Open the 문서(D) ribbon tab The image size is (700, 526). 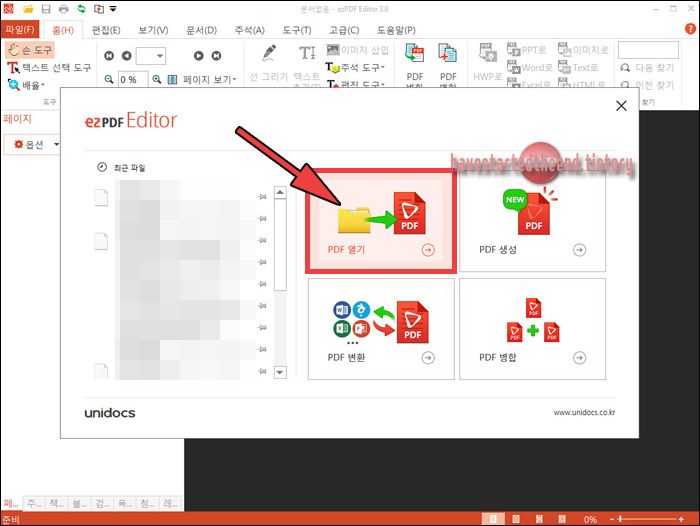point(201,30)
